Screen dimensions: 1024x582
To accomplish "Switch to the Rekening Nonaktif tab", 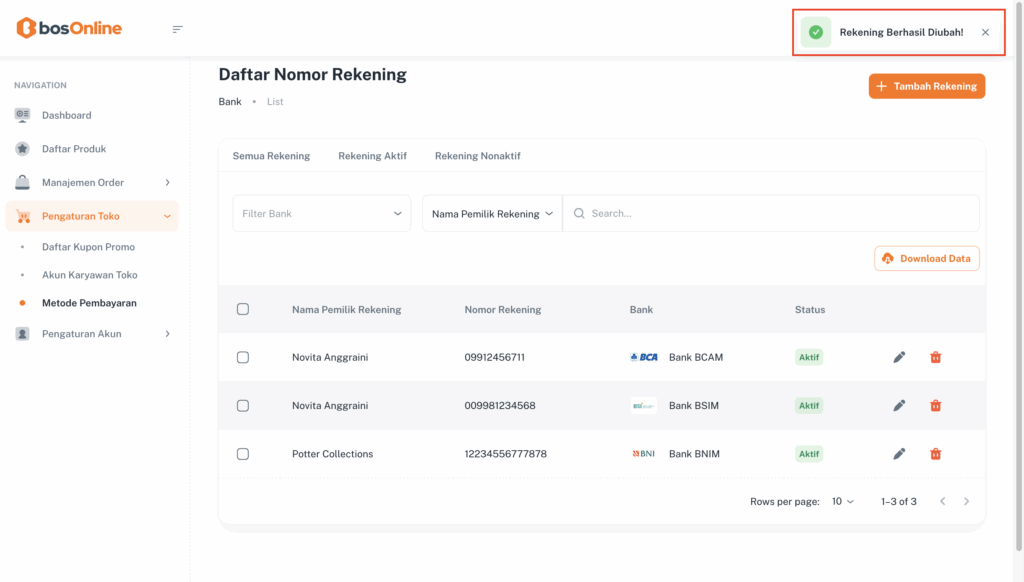I will coord(477,156).
